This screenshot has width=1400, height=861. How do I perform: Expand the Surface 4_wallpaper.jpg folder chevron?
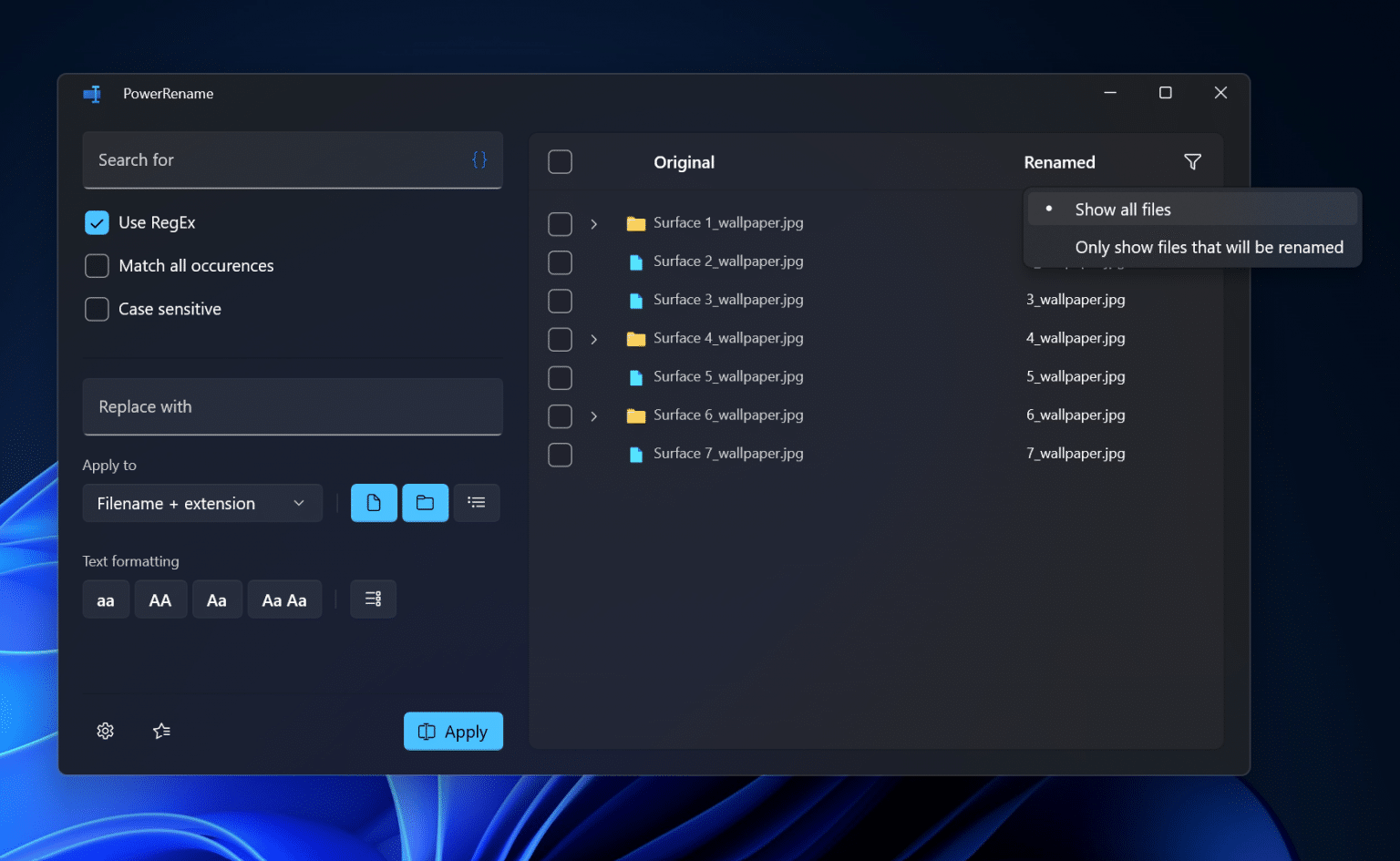click(x=594, y=339)
